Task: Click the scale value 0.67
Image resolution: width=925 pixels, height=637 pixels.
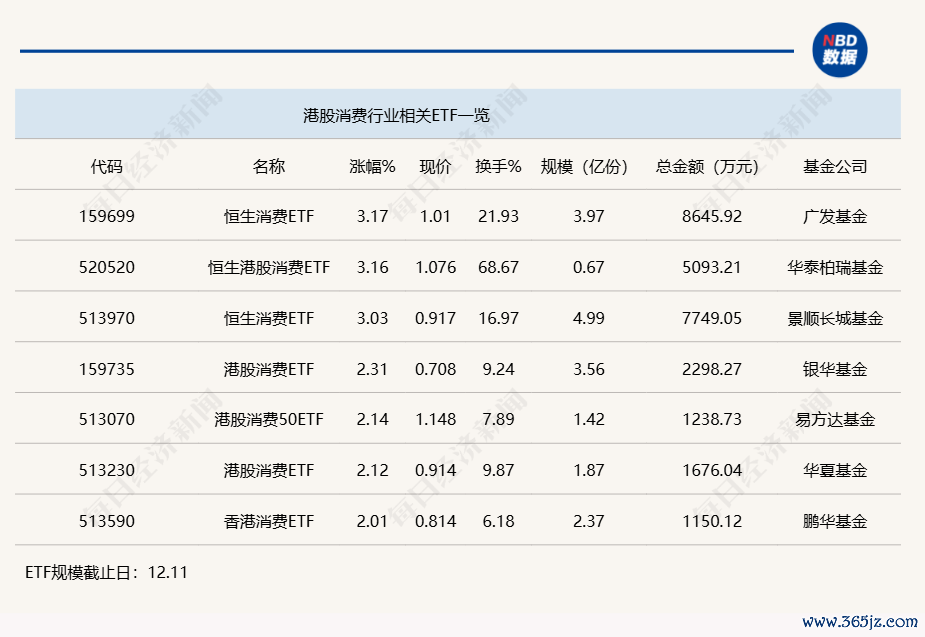Action: pyautogui.click(x=589, y=267)
